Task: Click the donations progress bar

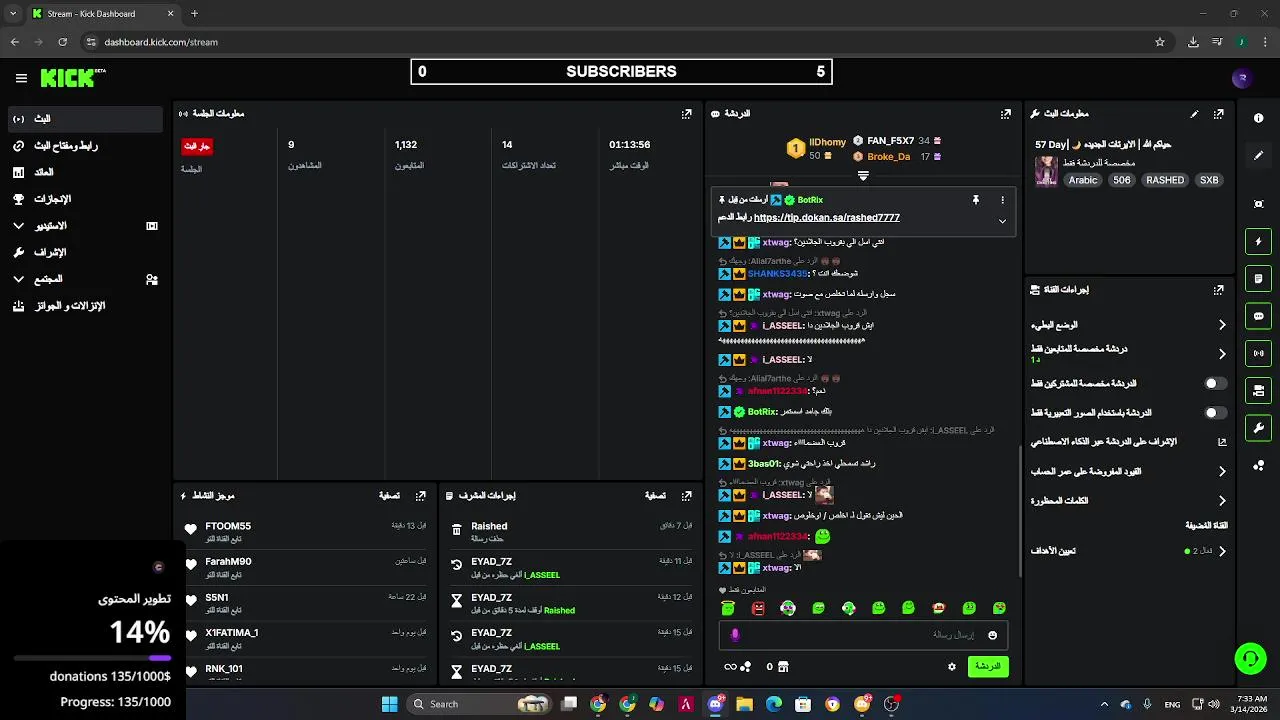Action: click(92, 658)
